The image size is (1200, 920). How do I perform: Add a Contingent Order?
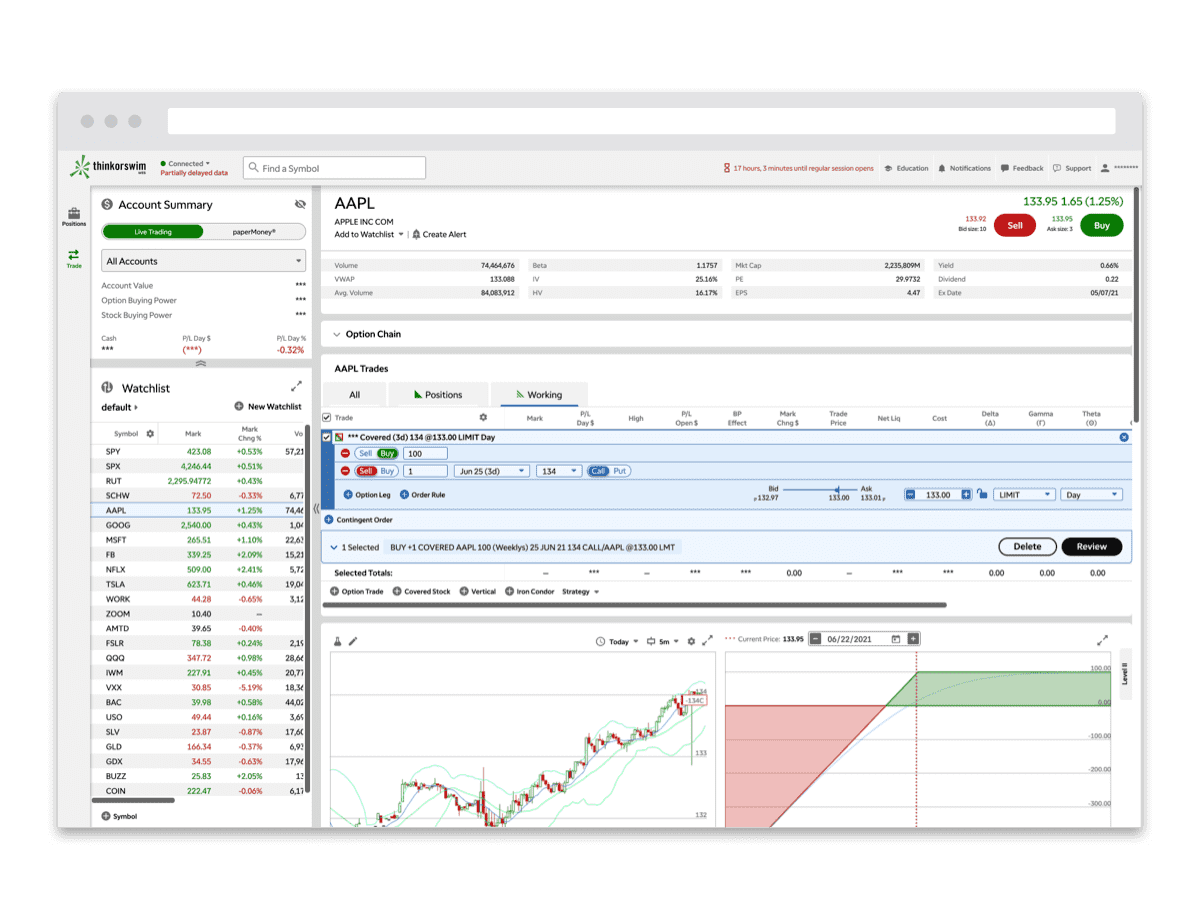[358, 520]
